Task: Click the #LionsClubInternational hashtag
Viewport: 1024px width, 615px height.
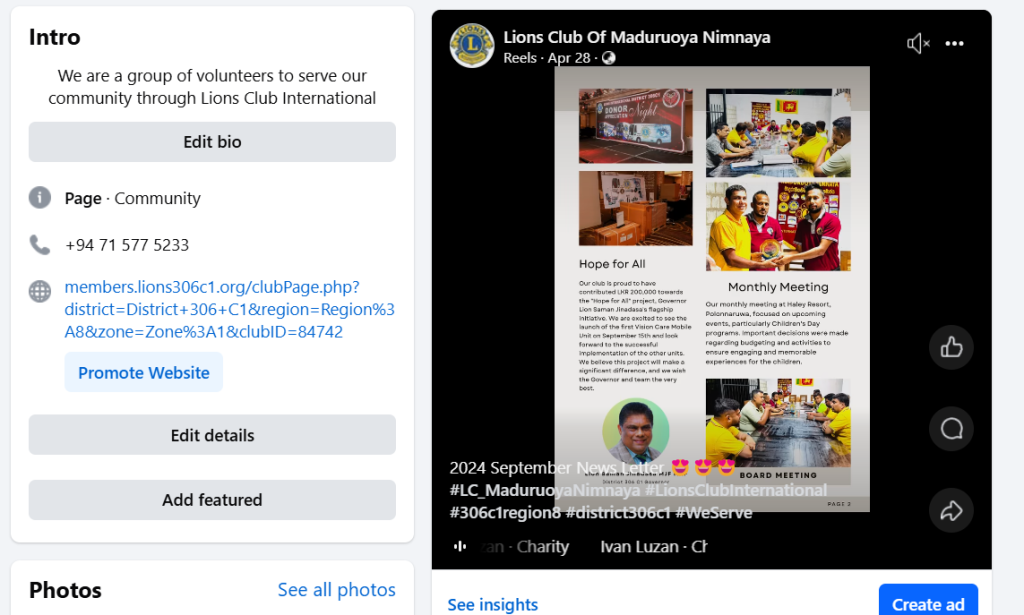Action: [735, 490]
